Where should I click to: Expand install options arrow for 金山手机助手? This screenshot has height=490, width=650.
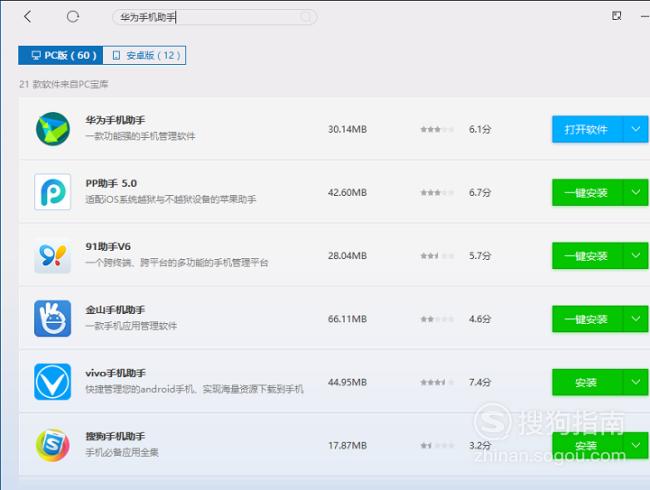tap(635, 319)
